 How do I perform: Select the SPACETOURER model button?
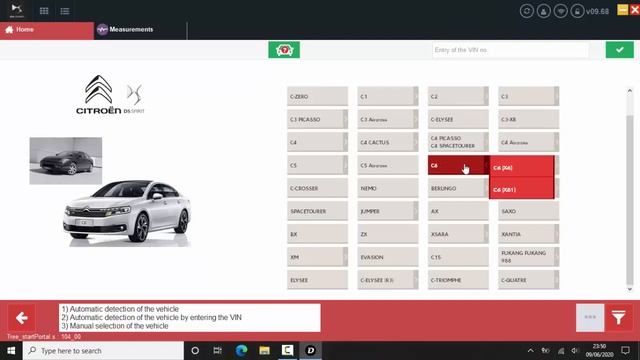tap(318, 211)
